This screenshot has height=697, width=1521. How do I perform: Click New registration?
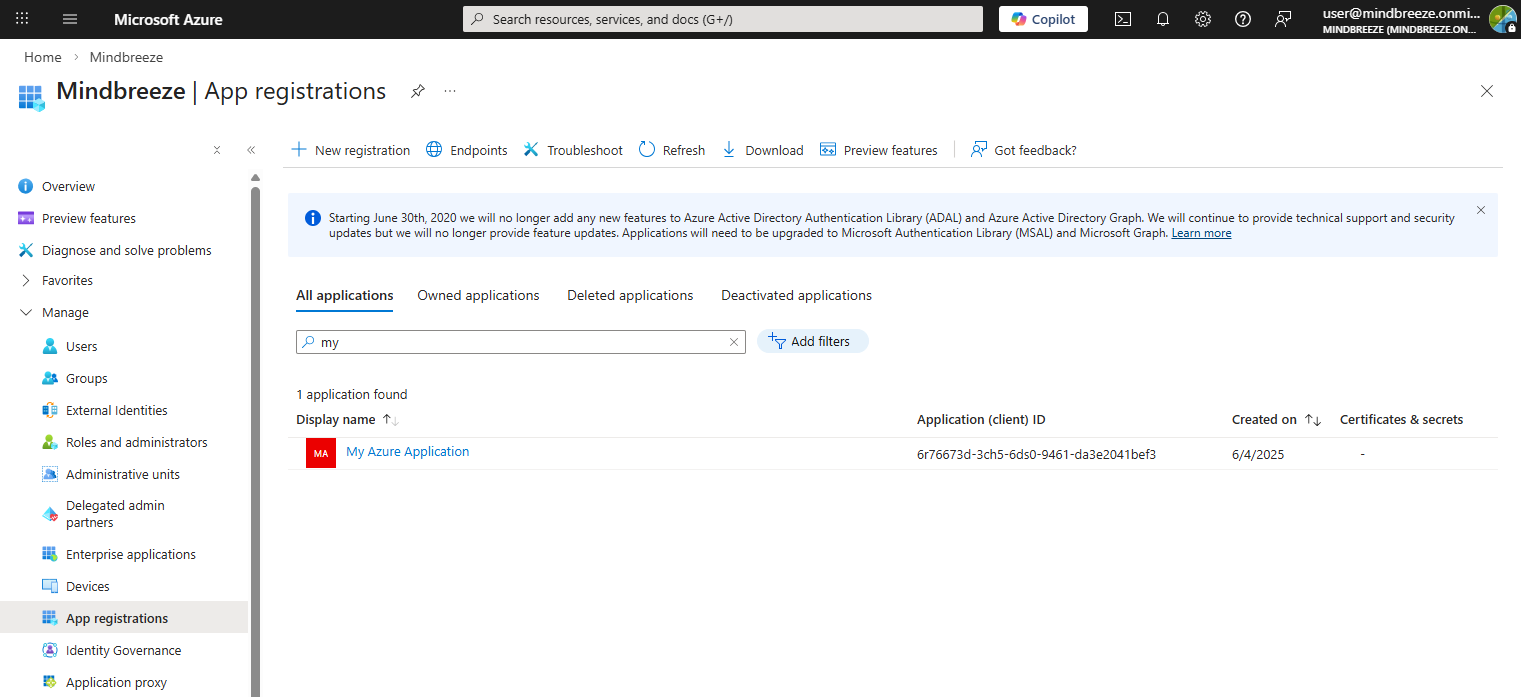click(x=351, y=150)
